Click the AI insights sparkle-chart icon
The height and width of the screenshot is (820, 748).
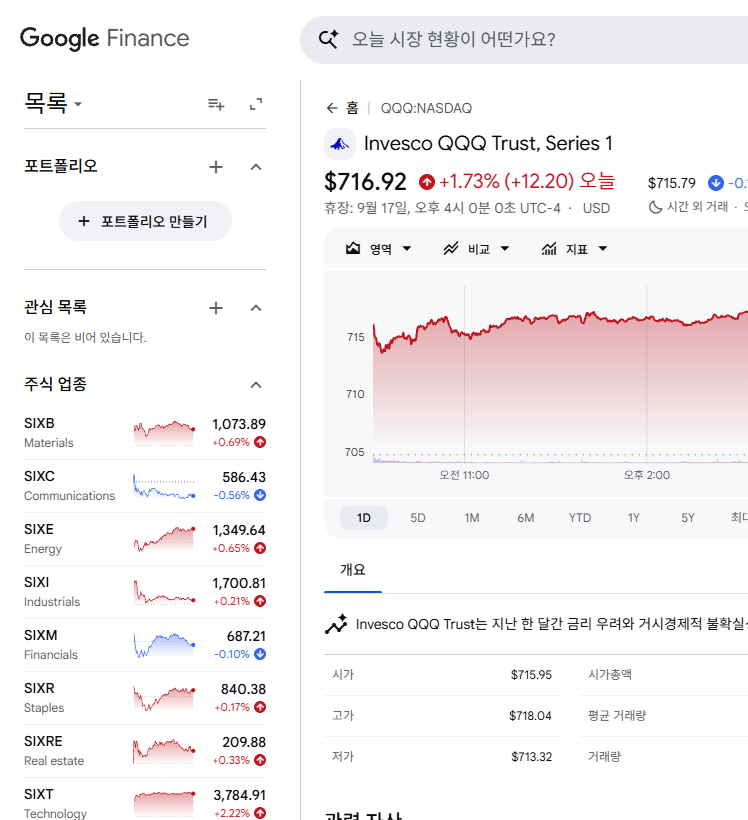[336, 623]
